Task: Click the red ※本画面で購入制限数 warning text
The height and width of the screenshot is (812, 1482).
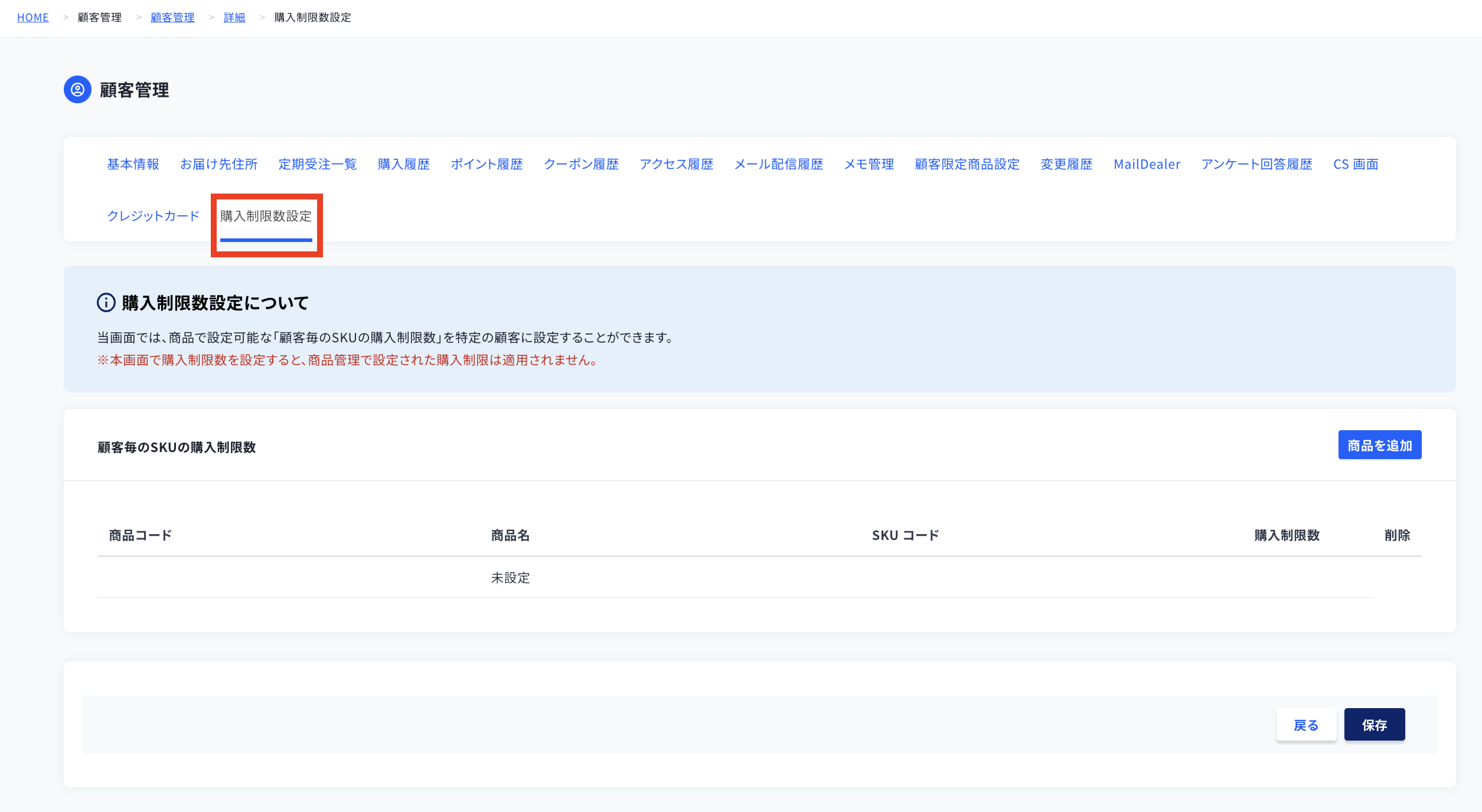Action: (x=348, y=360)
